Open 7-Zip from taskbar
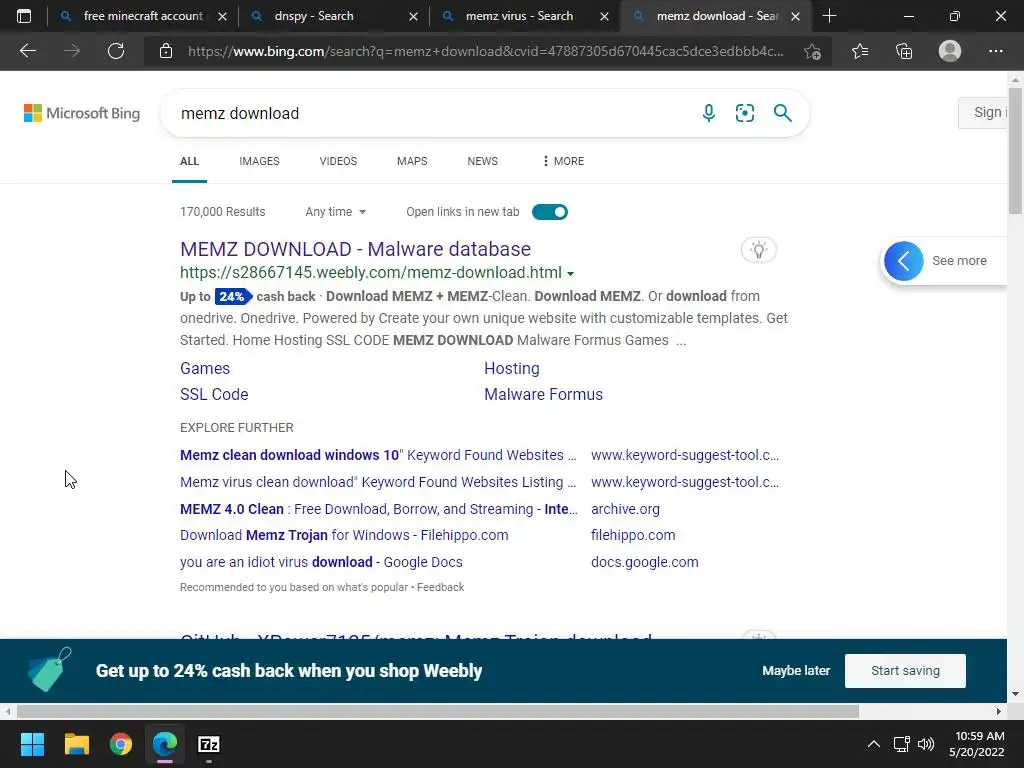The image size is (1024, 768). pyautogui.click(x=209, y=744)
